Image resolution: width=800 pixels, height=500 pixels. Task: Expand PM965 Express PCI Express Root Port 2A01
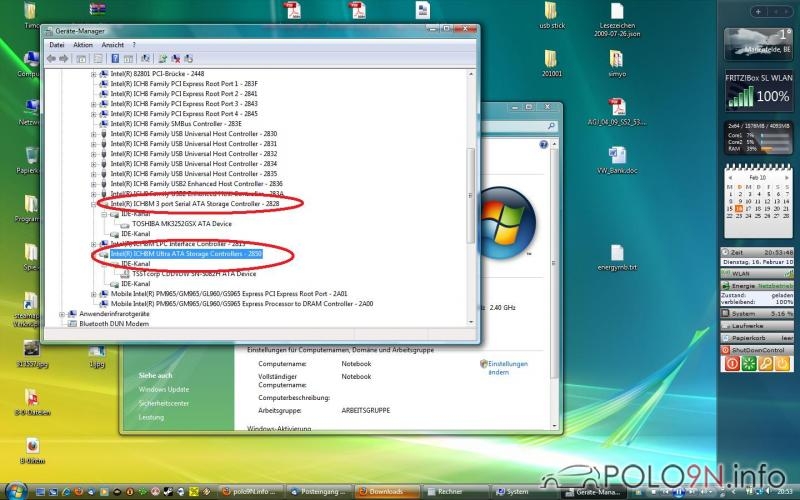(x=93, y=294)
